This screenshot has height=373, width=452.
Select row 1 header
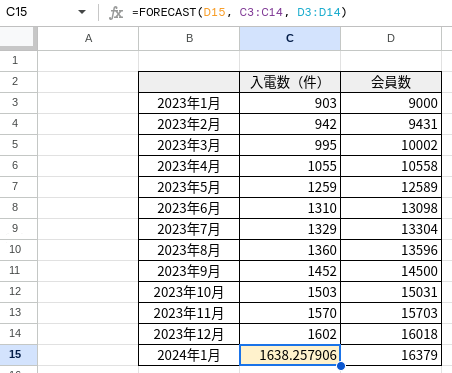18,61
